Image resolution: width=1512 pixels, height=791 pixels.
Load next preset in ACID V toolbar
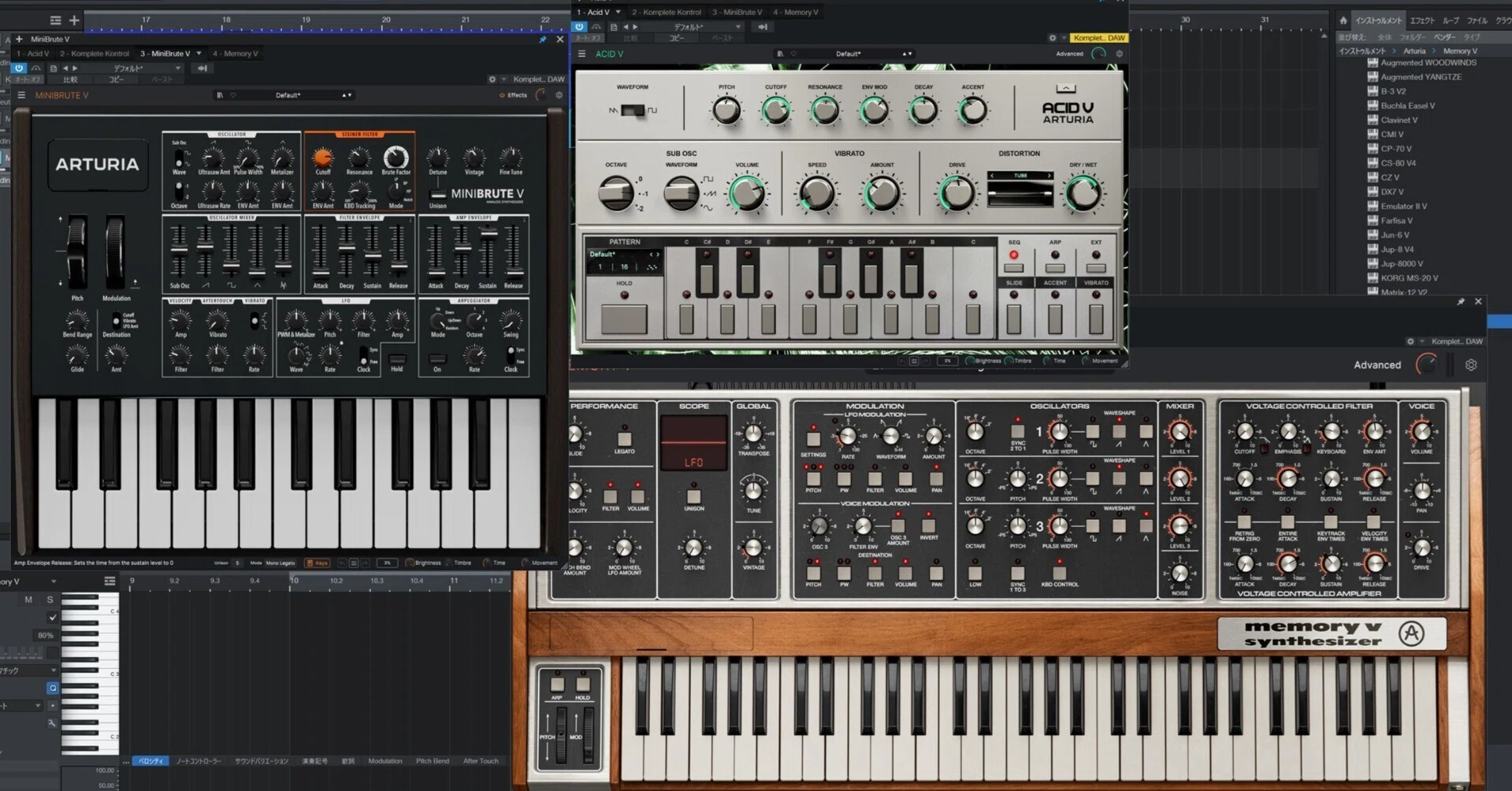(x=635, y=27)
